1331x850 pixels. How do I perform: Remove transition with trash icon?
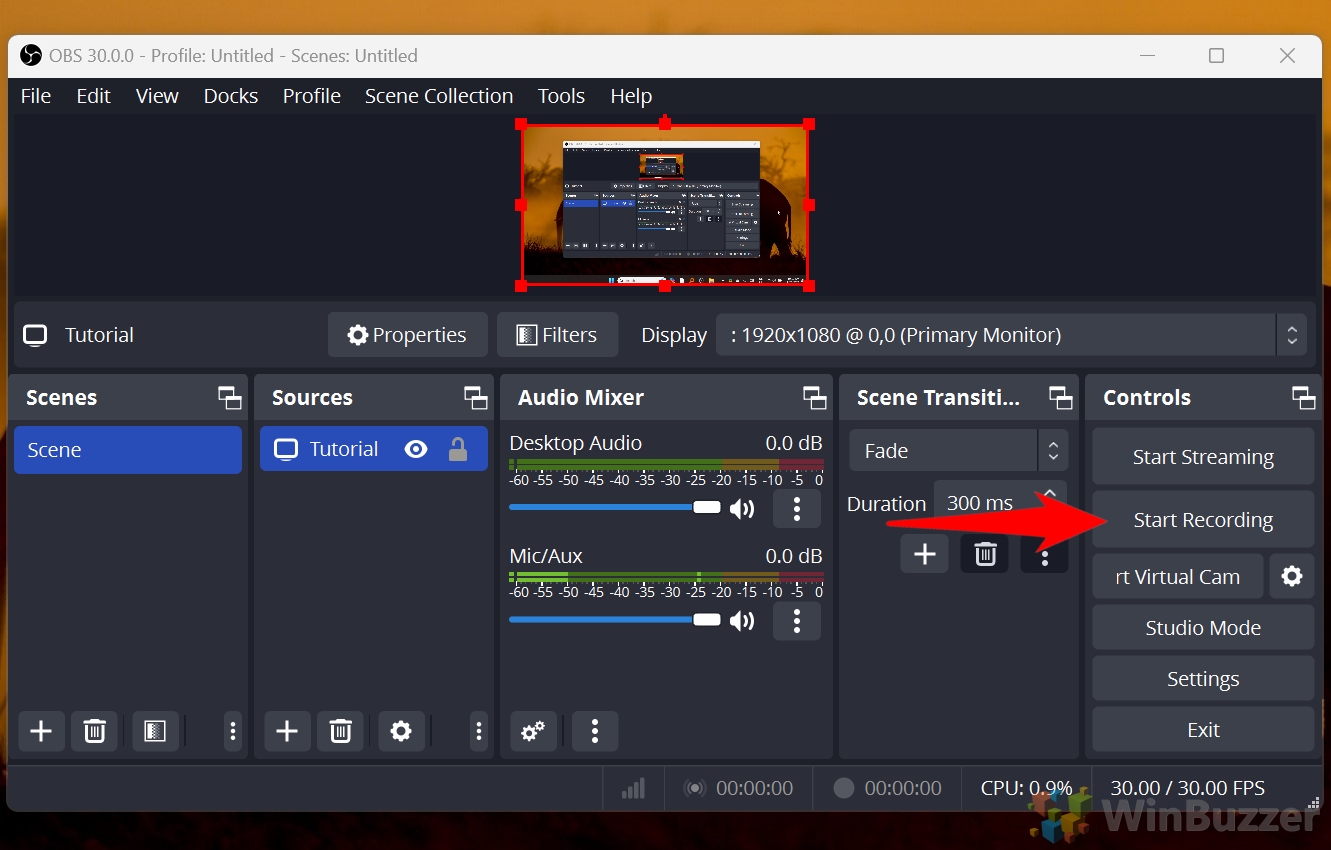point(985,553)
